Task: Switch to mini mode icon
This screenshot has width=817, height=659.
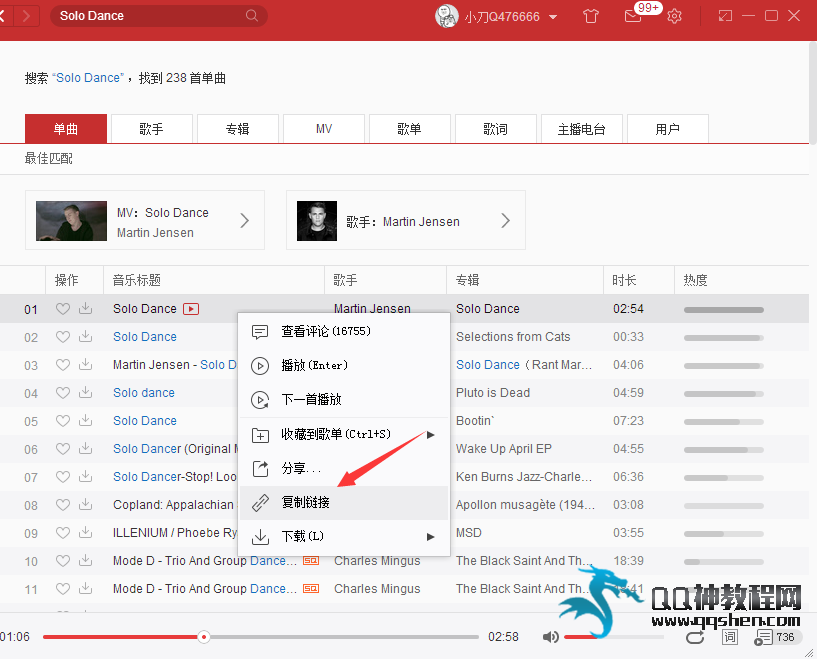Action: click(725, 16)
